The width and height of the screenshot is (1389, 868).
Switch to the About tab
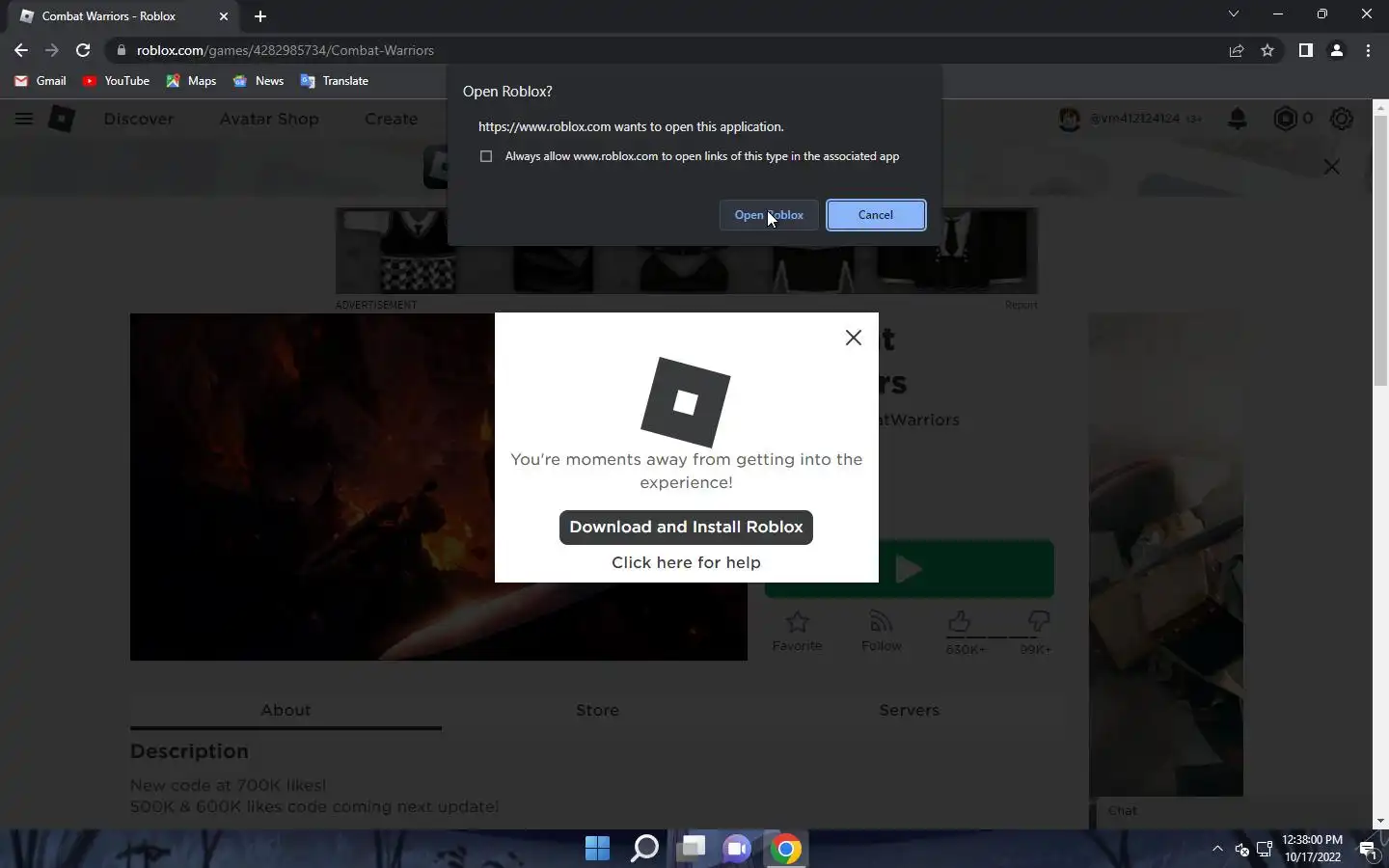(x=286, y=710)
